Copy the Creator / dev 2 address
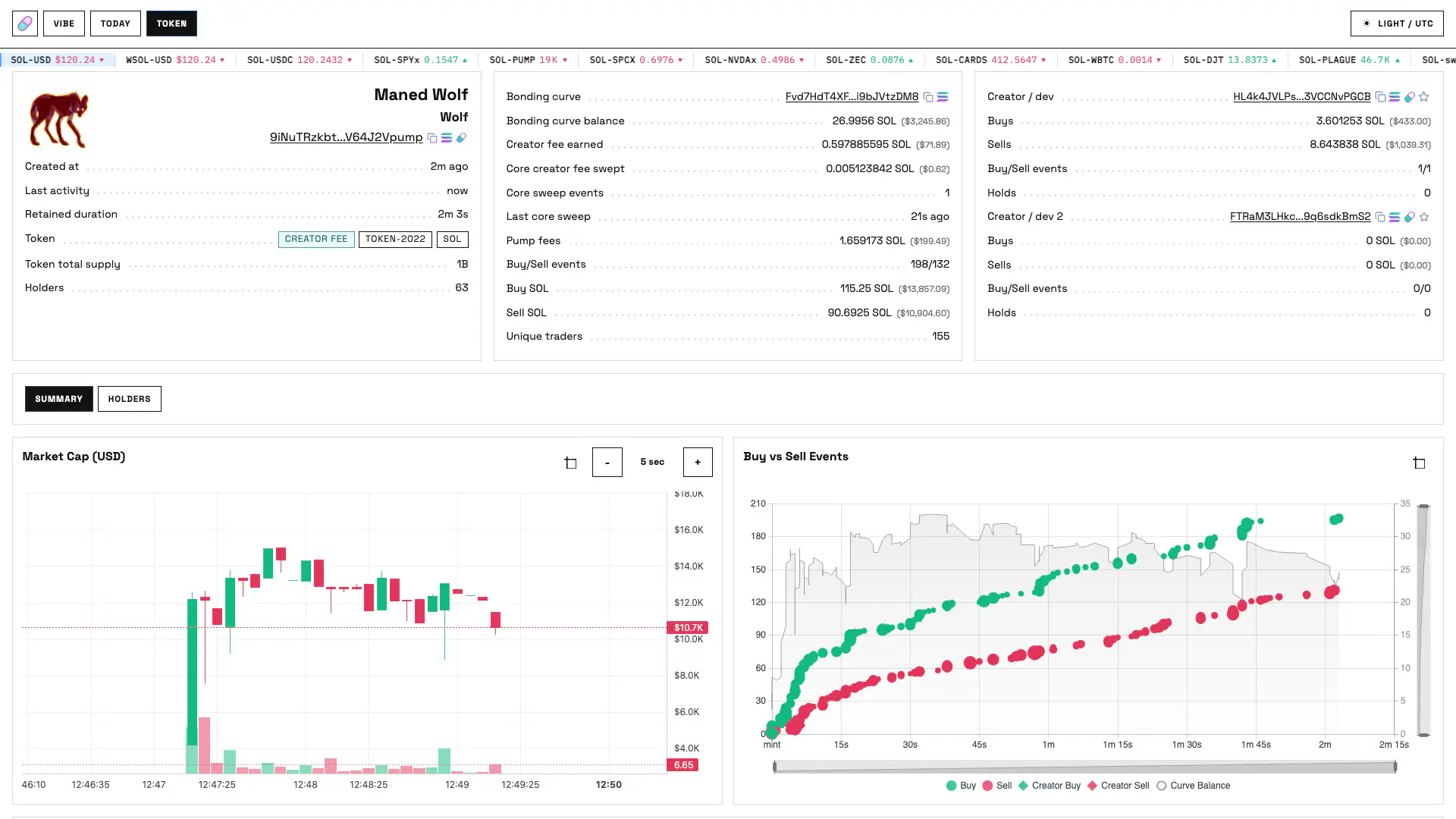1456x819 pixels. tap(1380, 217)
